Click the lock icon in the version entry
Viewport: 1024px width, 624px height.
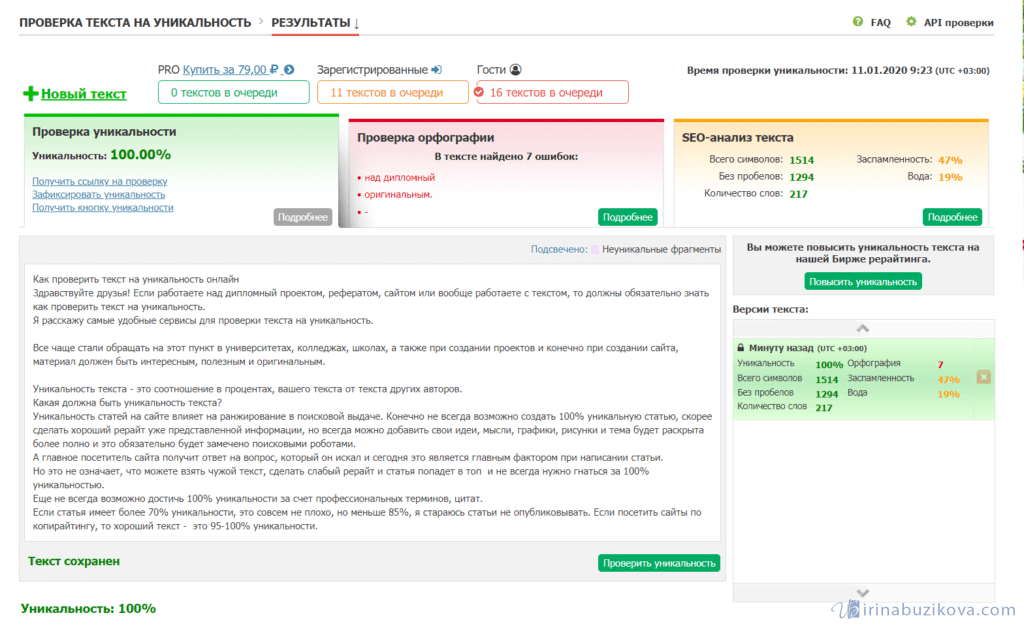[x=740, y=348]
